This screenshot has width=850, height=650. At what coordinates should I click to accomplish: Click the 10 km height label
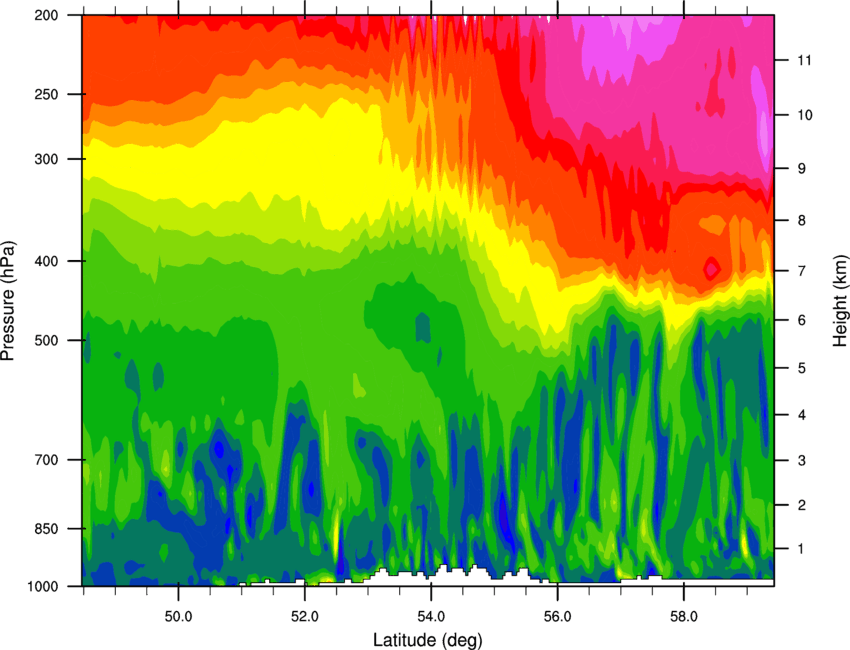[805, 115]
